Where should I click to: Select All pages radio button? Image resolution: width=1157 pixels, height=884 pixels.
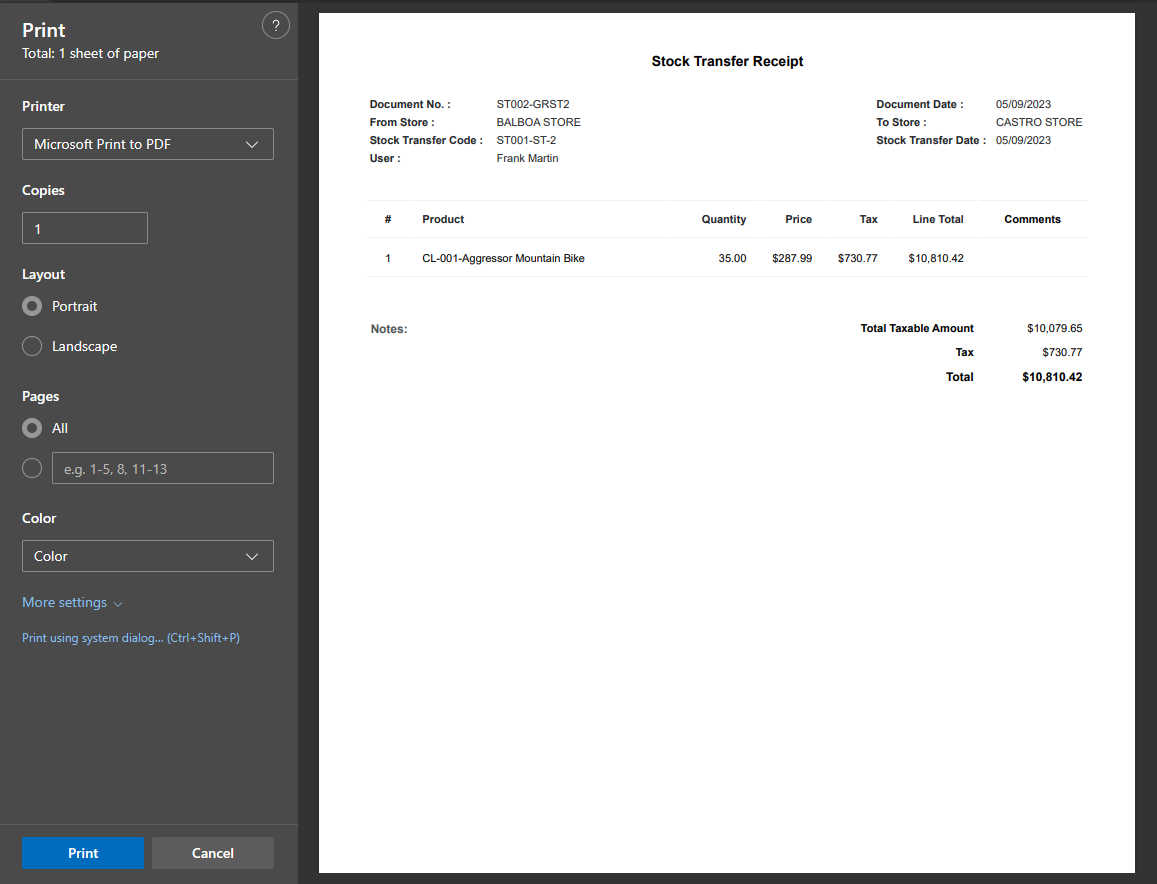(x=32, y=428)
